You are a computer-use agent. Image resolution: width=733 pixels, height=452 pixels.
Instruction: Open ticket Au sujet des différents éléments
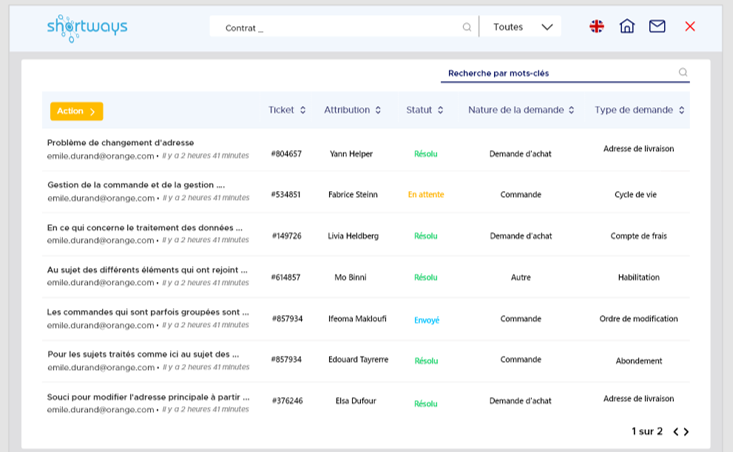point(147,270)
